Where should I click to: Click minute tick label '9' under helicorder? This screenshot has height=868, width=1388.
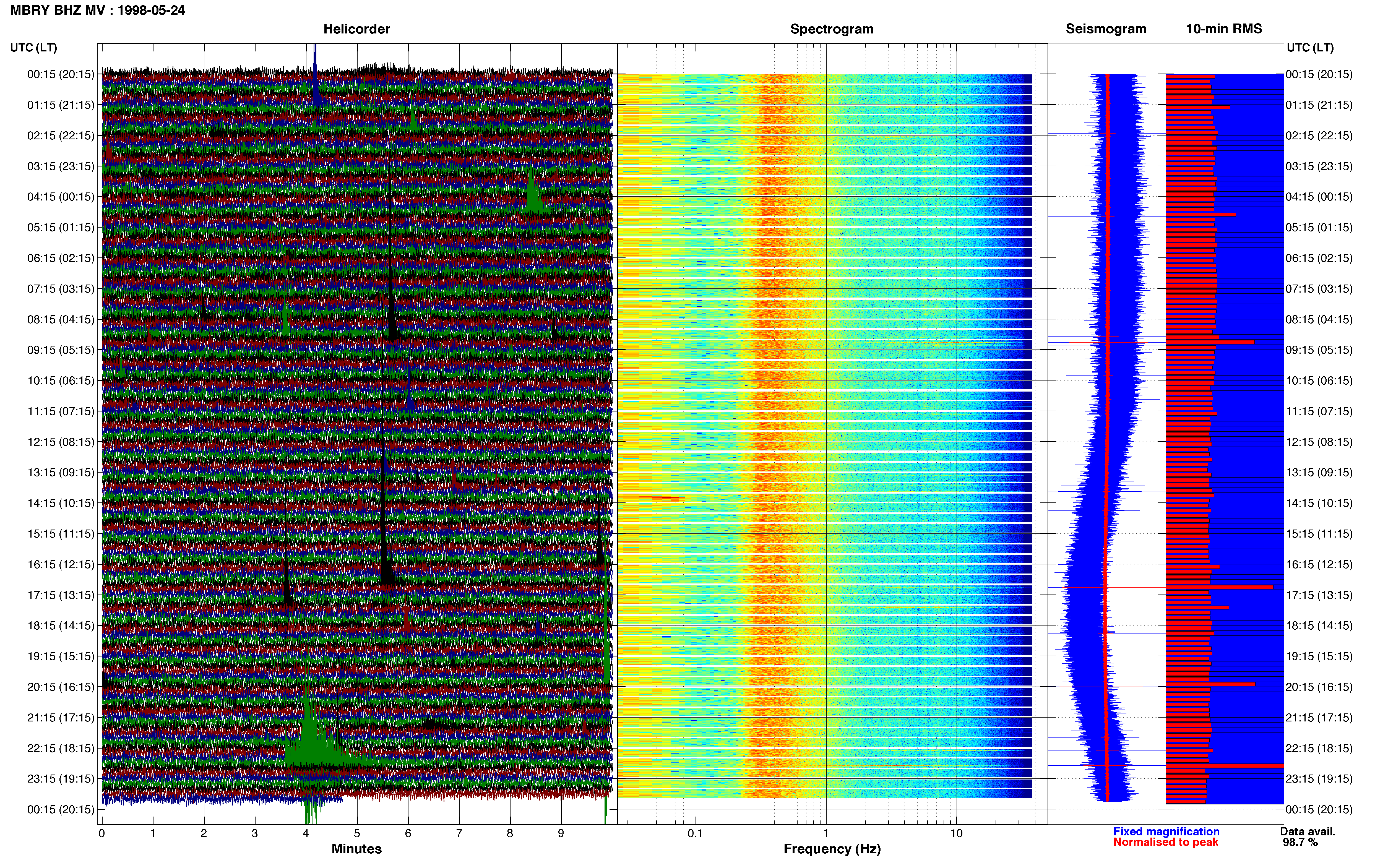(561, 833)
